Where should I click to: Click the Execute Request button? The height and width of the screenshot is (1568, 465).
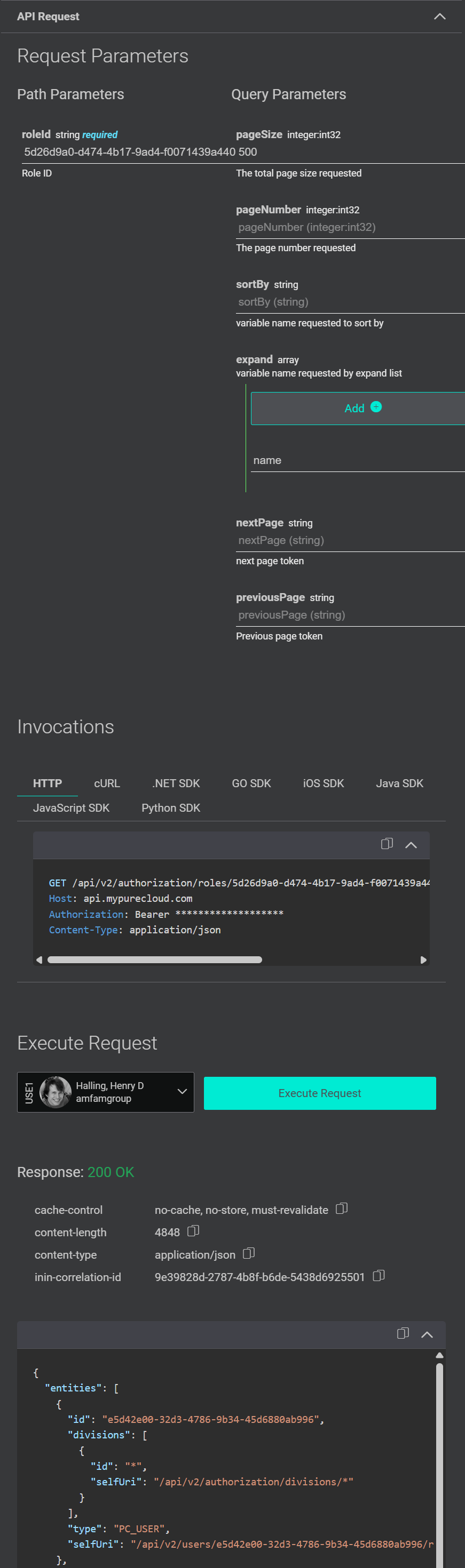pos(319,1093)
